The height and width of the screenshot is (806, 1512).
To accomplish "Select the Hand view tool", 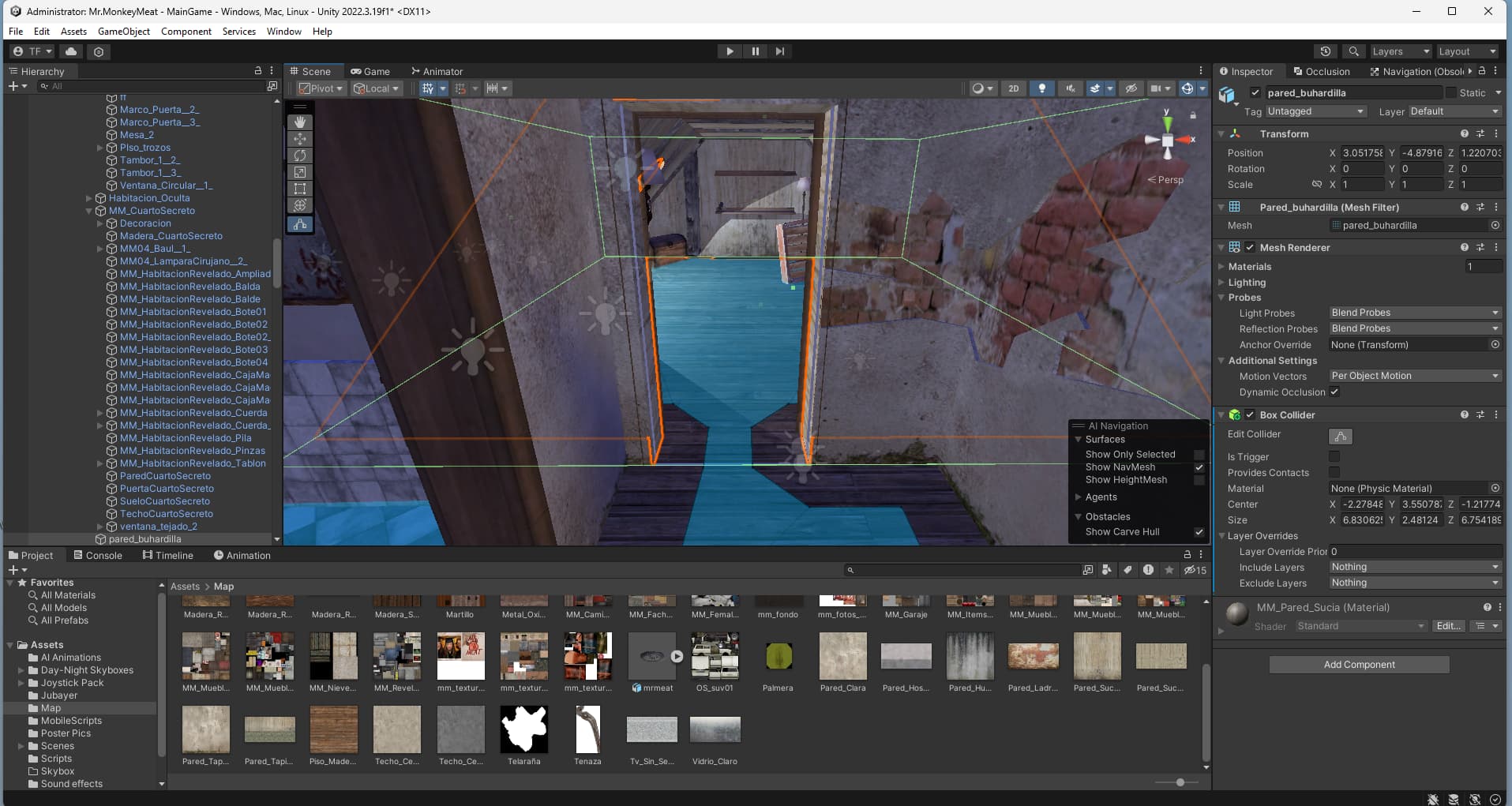I will [x=300, y=122].
